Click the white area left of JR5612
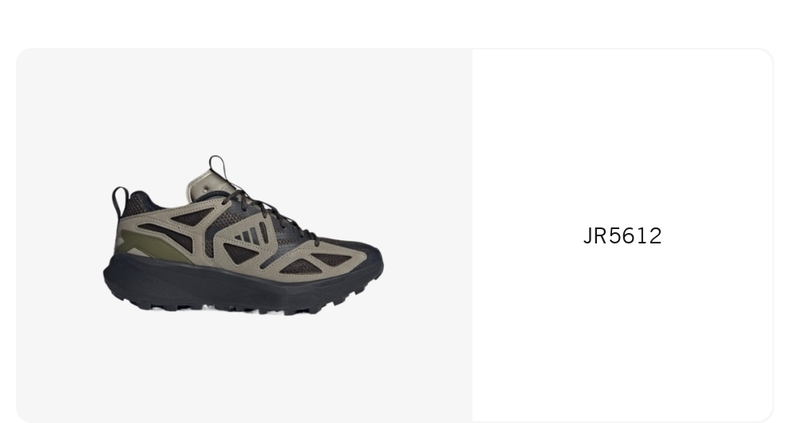Viewport: 790px width, 423px height. 526,236
